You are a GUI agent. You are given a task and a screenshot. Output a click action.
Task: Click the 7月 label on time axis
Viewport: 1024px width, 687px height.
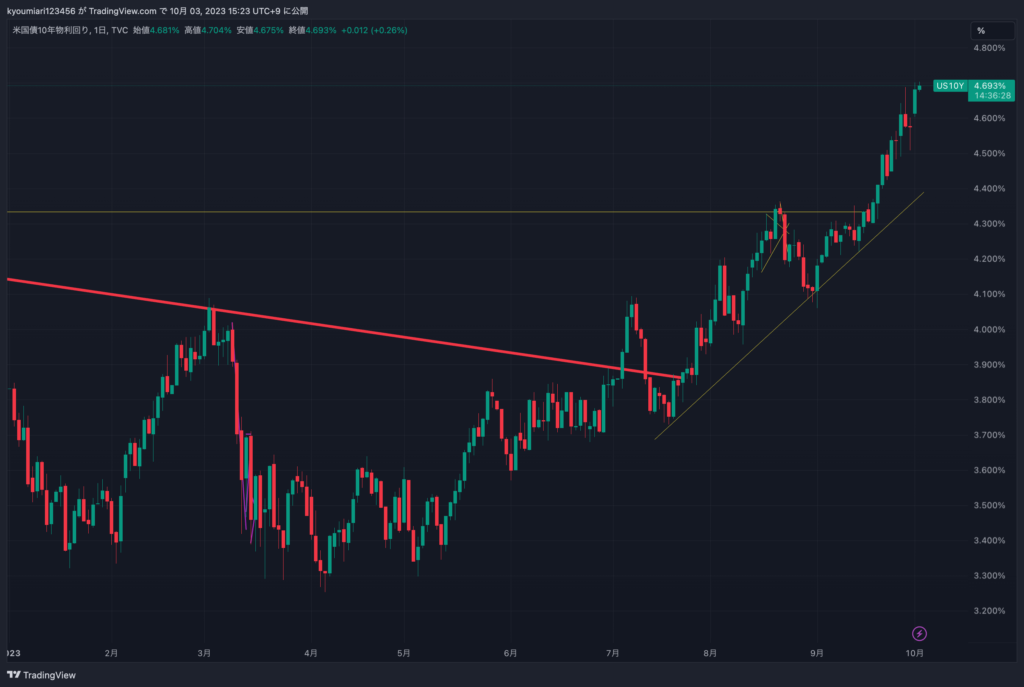click(x=613, y=653)
